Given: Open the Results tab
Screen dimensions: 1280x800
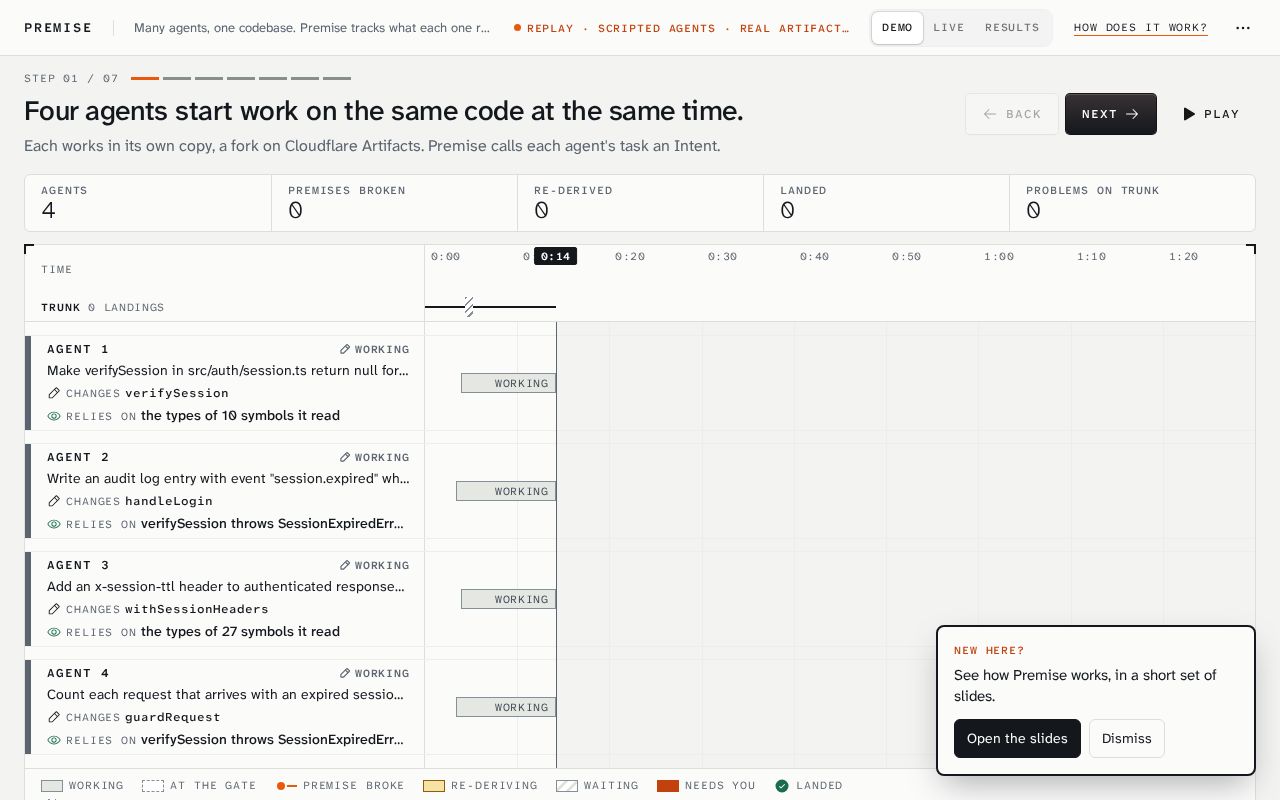Looking at the screenshot, I should (x=1012, y=28).
